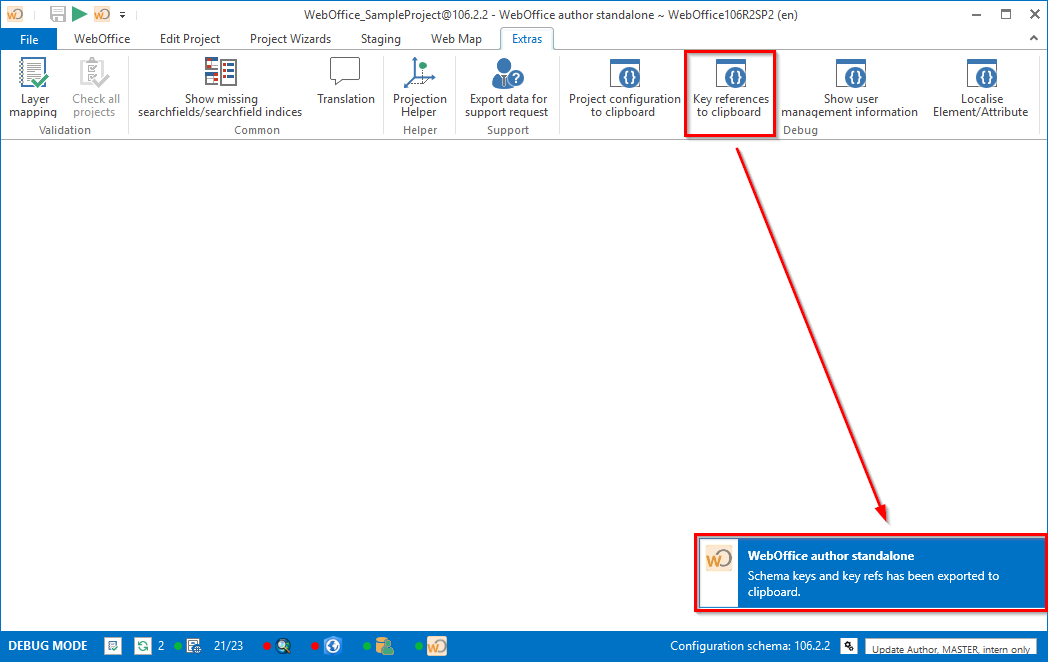Open the File menu
This screenshot has height=662, width=1048.
(29, 39)
